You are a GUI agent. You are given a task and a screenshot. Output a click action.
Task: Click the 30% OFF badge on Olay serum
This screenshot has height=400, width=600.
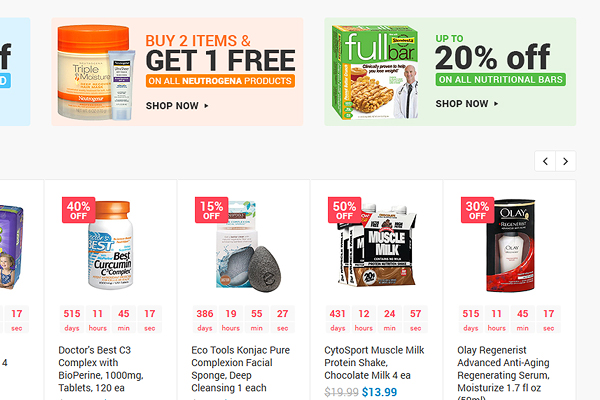(x=478, y=210)
